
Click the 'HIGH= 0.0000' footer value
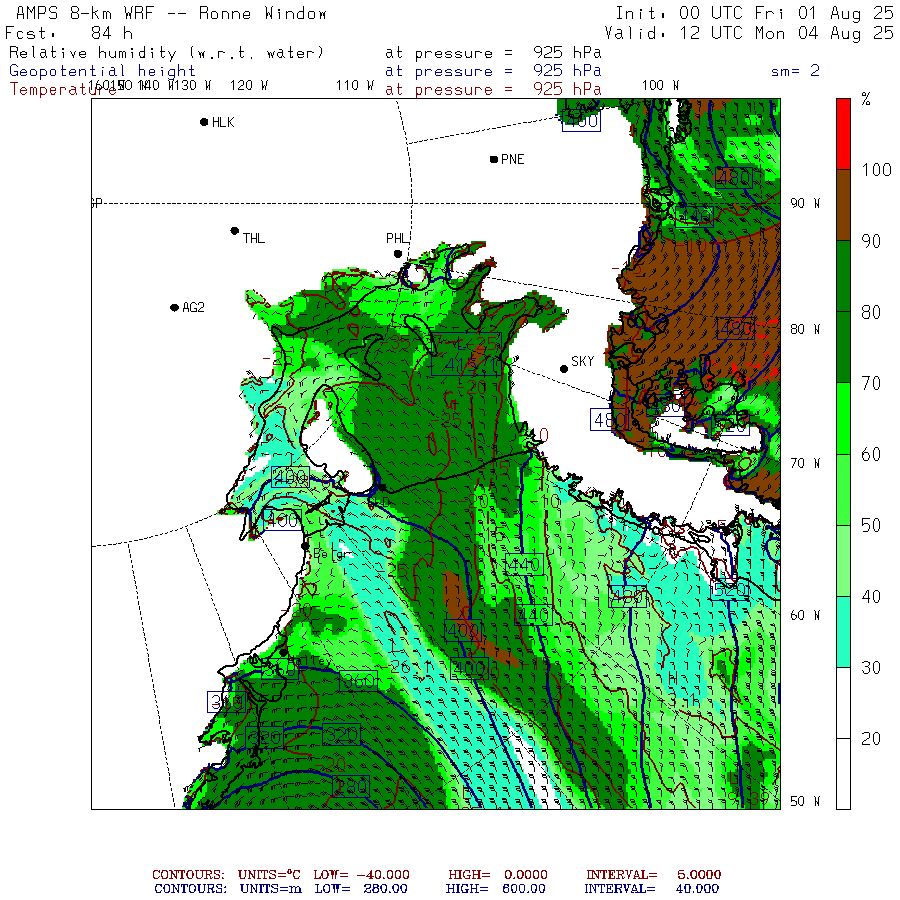point(498,875)
